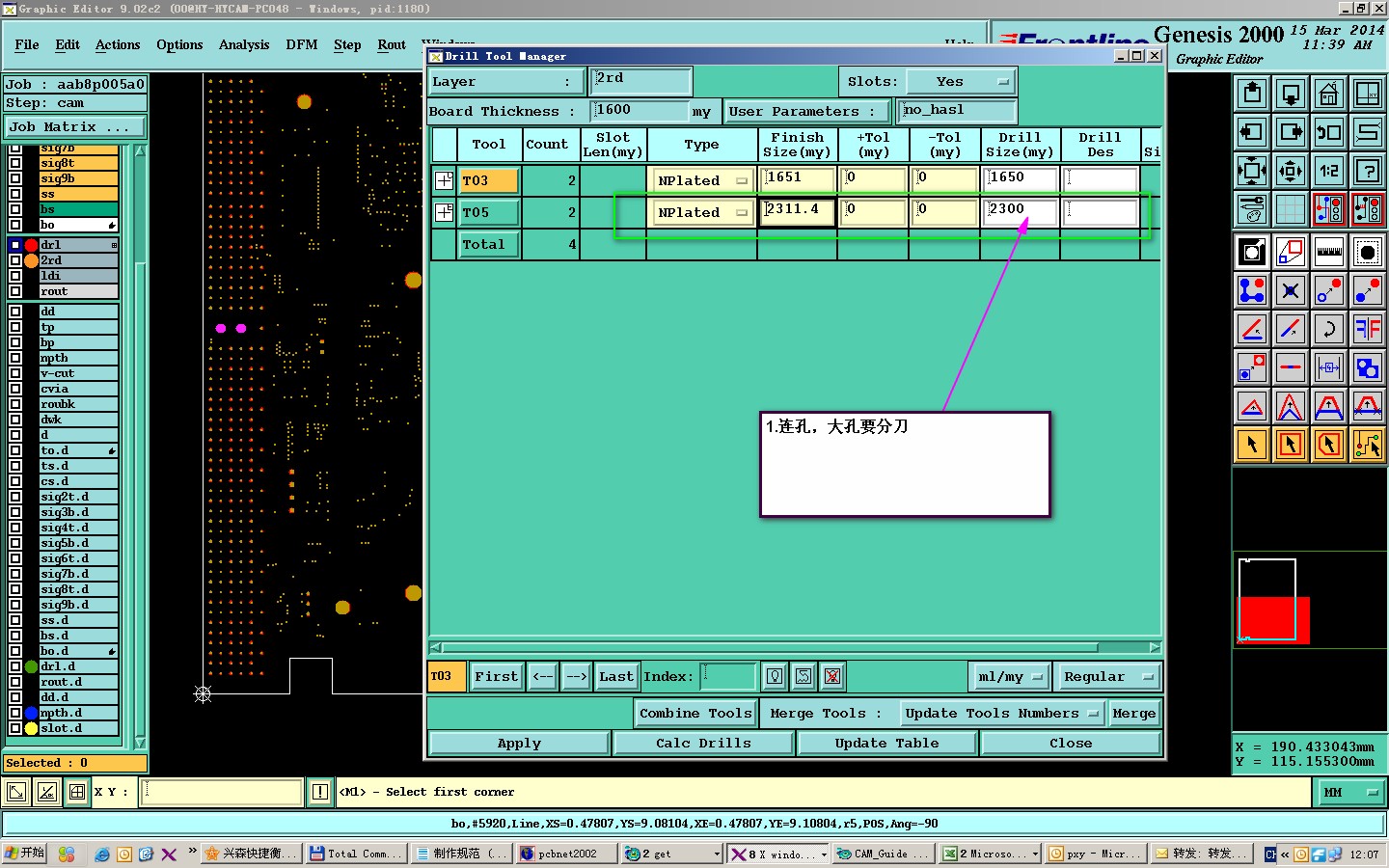Click the Job Matrix button
This screenshot has width=1389, height=868.
tap(75, 127)
